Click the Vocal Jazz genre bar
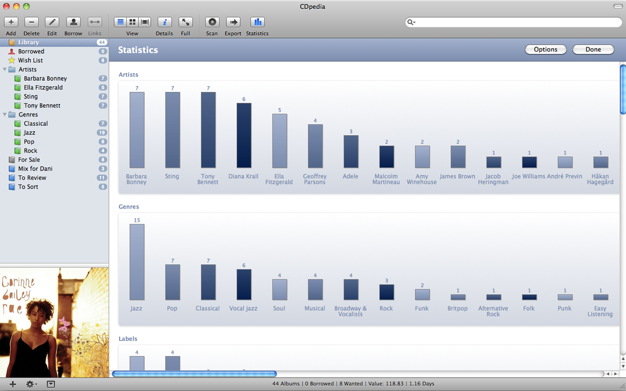This screenshot has width=626, height=391. click(244, 284)
